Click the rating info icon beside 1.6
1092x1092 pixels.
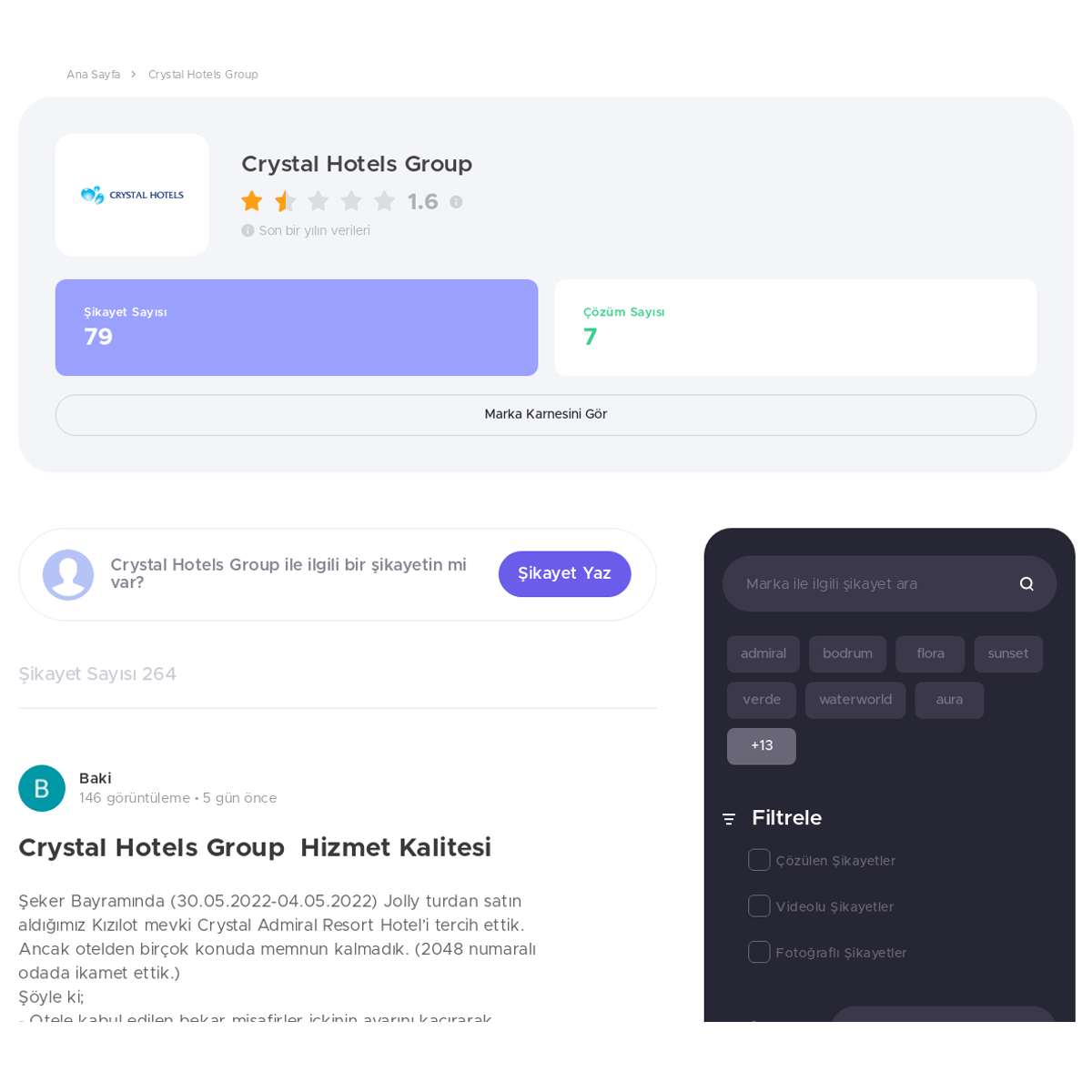point(456,202)
